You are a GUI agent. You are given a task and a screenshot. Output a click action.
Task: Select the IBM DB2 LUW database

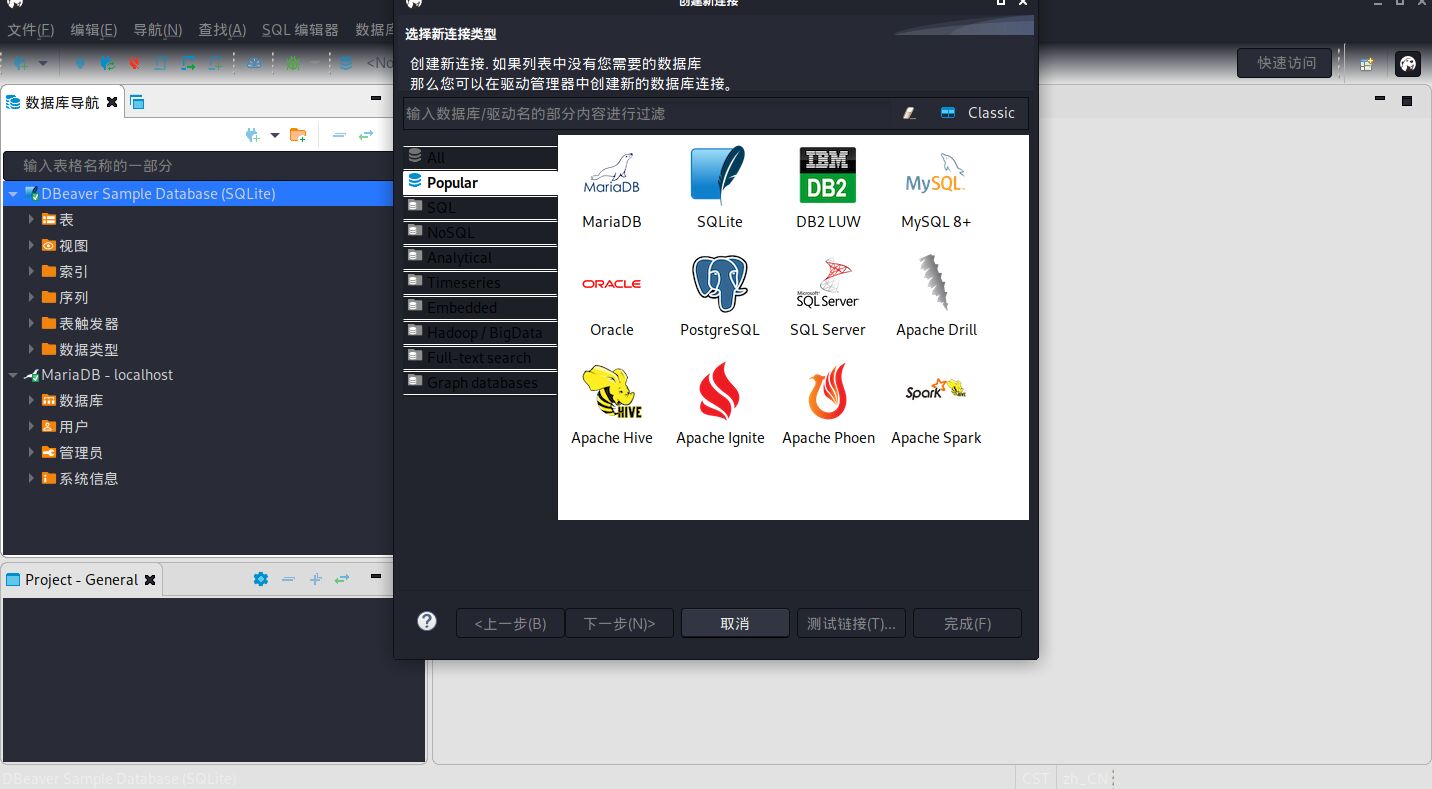click(x=827, y=185)
